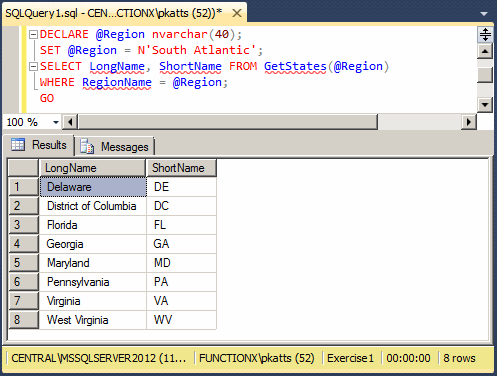Viewport: 497px width, 376px height.
Task: Select row header 6
Action: tap(23, 282)
